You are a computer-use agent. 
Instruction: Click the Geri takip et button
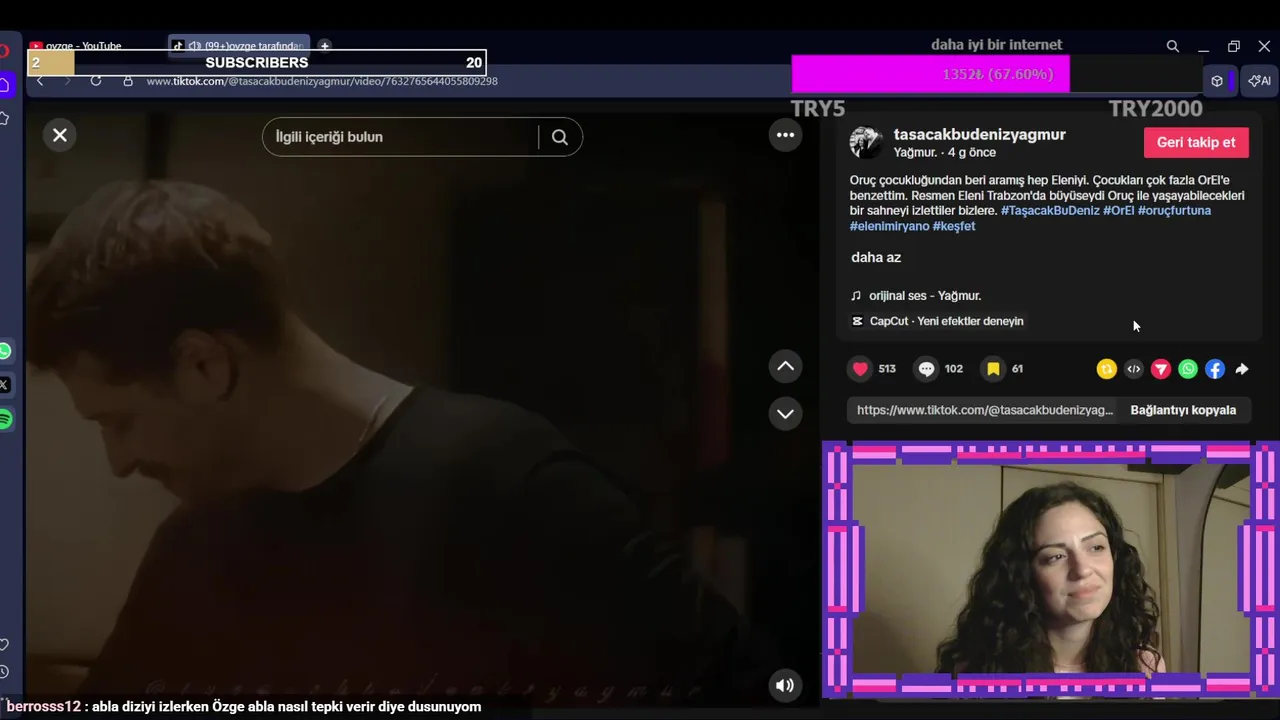pos(1196,142)
